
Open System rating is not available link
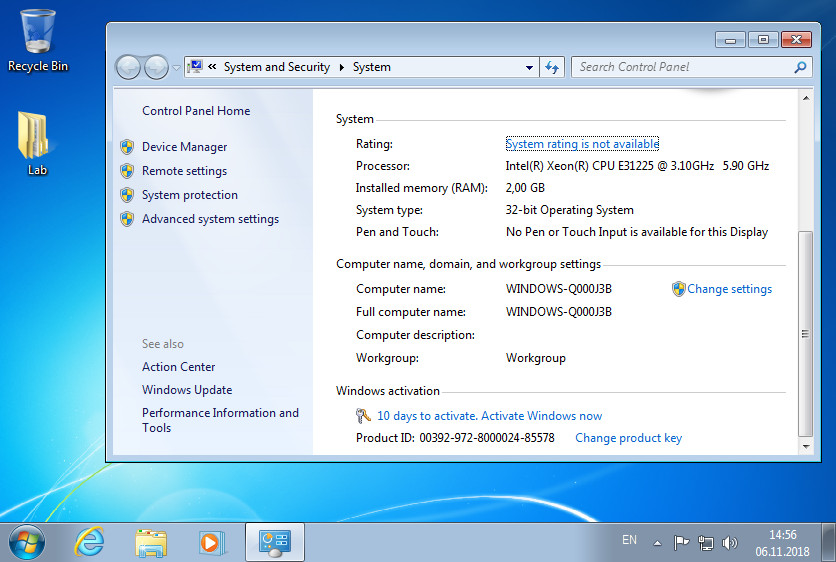tap(582, 144)
